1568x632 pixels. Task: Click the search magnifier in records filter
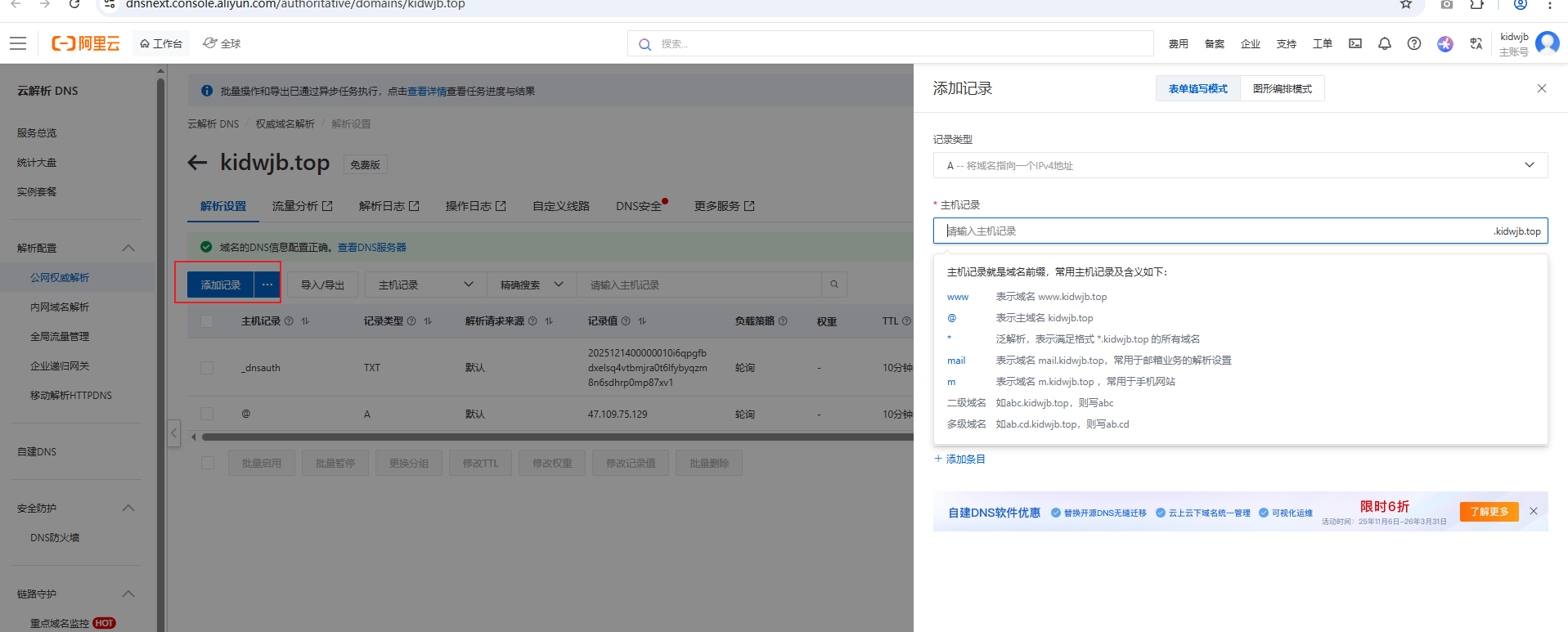click(833, 285)
